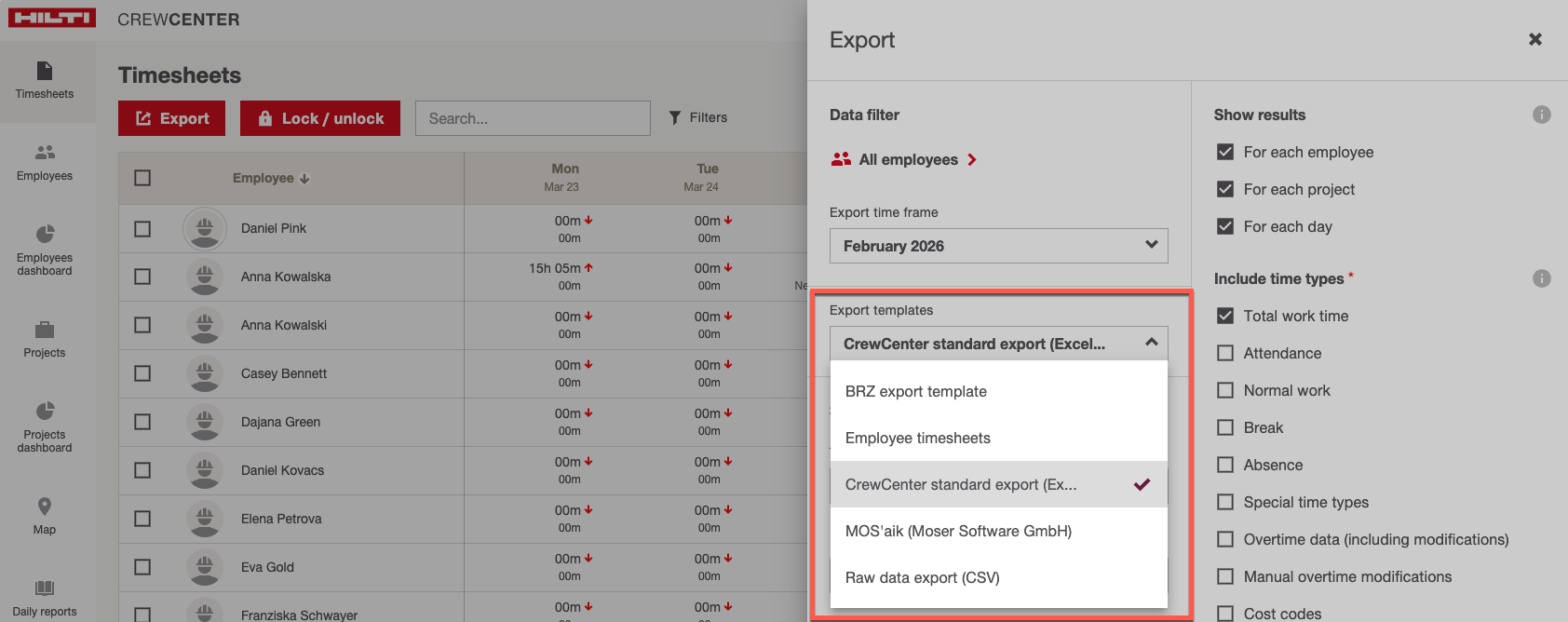Viewport: 1568px width, 622px height.
Task: Click Daniel Pink's avatar icon
Action: (x=205, y=228)
